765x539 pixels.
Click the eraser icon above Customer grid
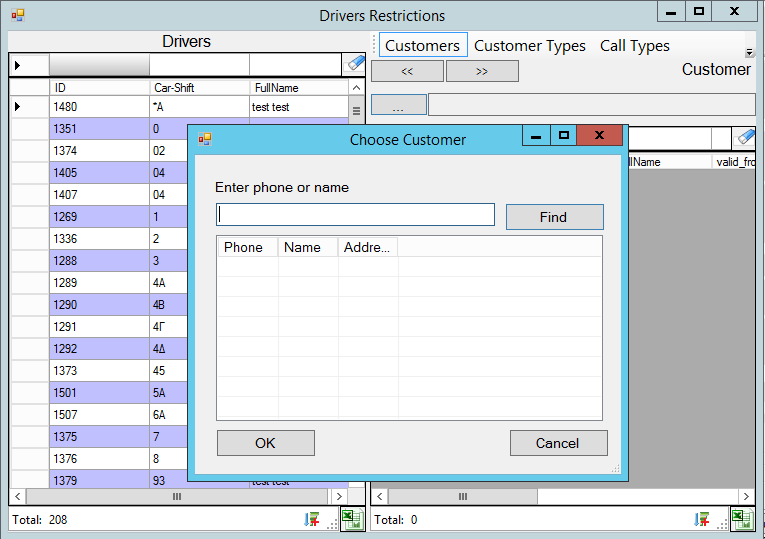coord(745,138)
